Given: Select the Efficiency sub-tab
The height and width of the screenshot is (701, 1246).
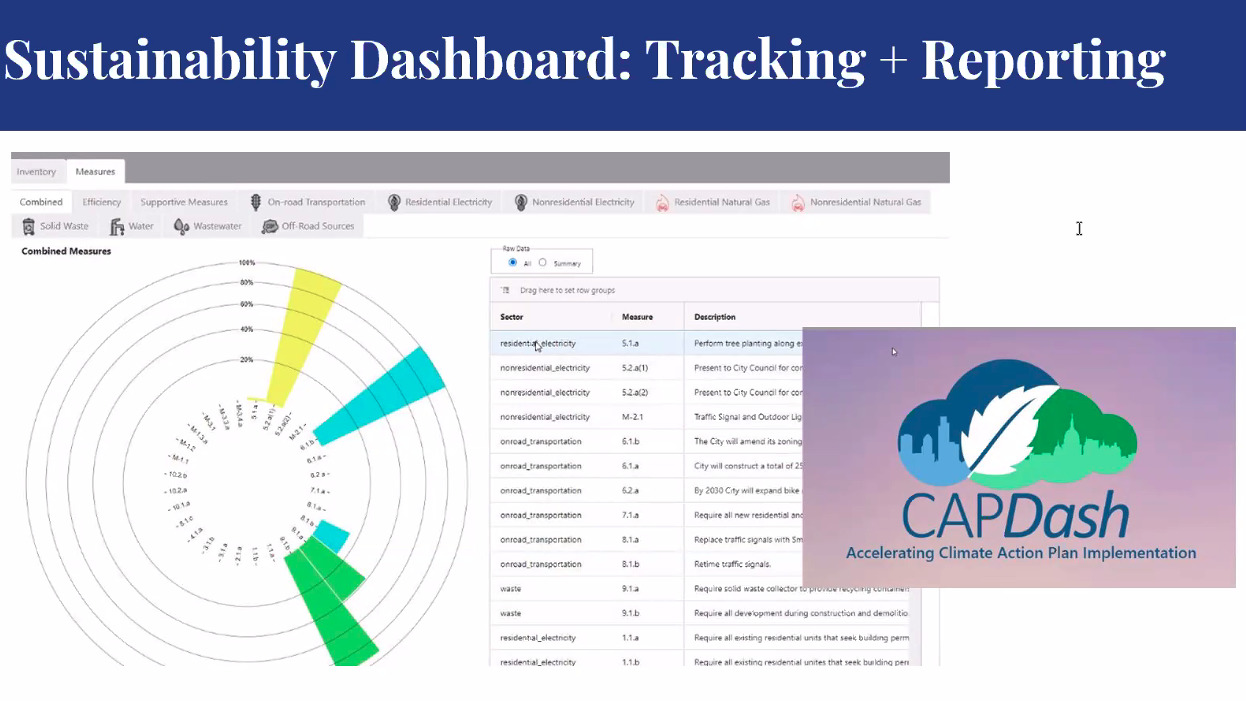Looking at the screenshot, I should [102, 202].
